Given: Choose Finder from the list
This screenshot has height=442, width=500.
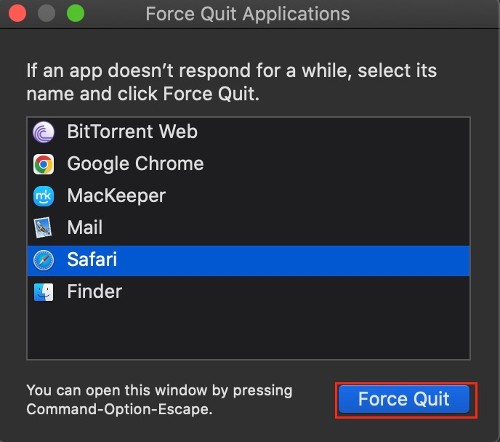Looking at the screenshot, I should coord(94,291).
